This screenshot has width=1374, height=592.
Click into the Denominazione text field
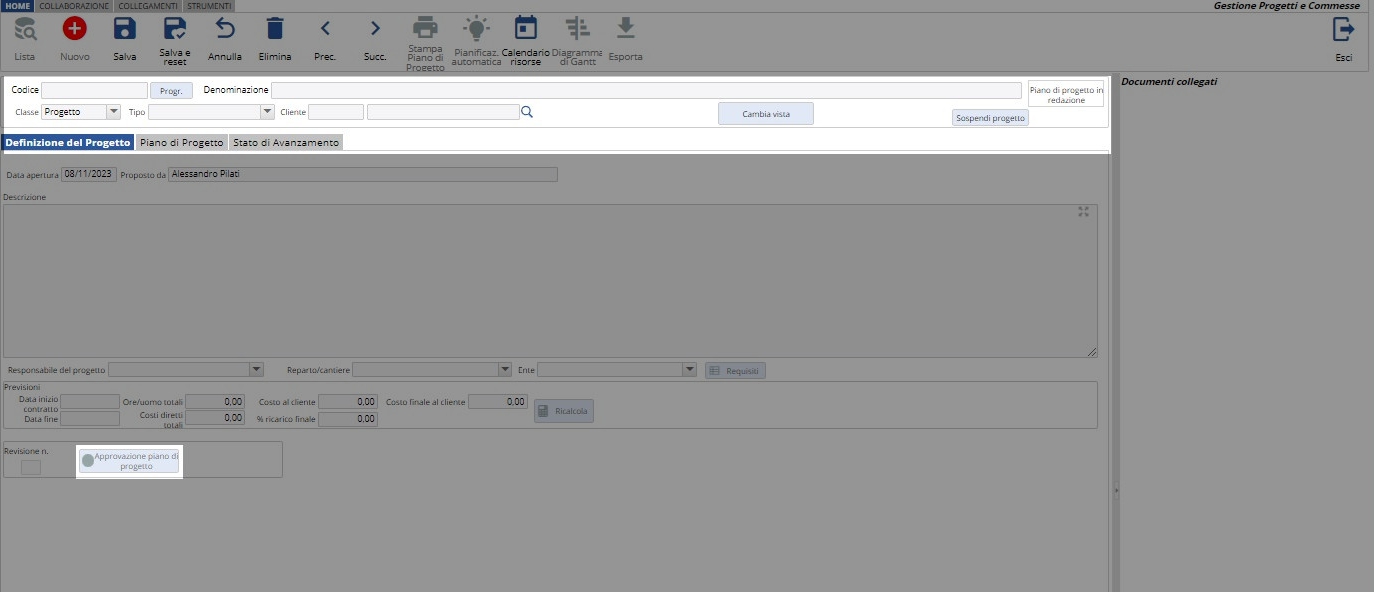tap(646, 90)
